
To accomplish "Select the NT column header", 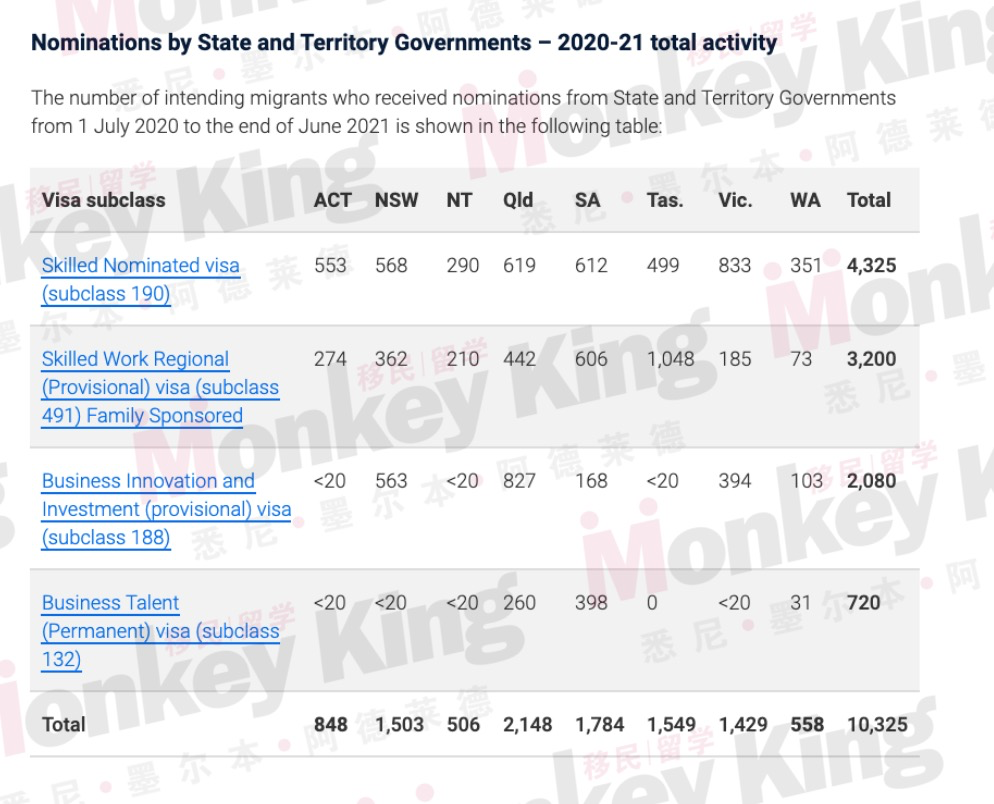I will (459, 200).
